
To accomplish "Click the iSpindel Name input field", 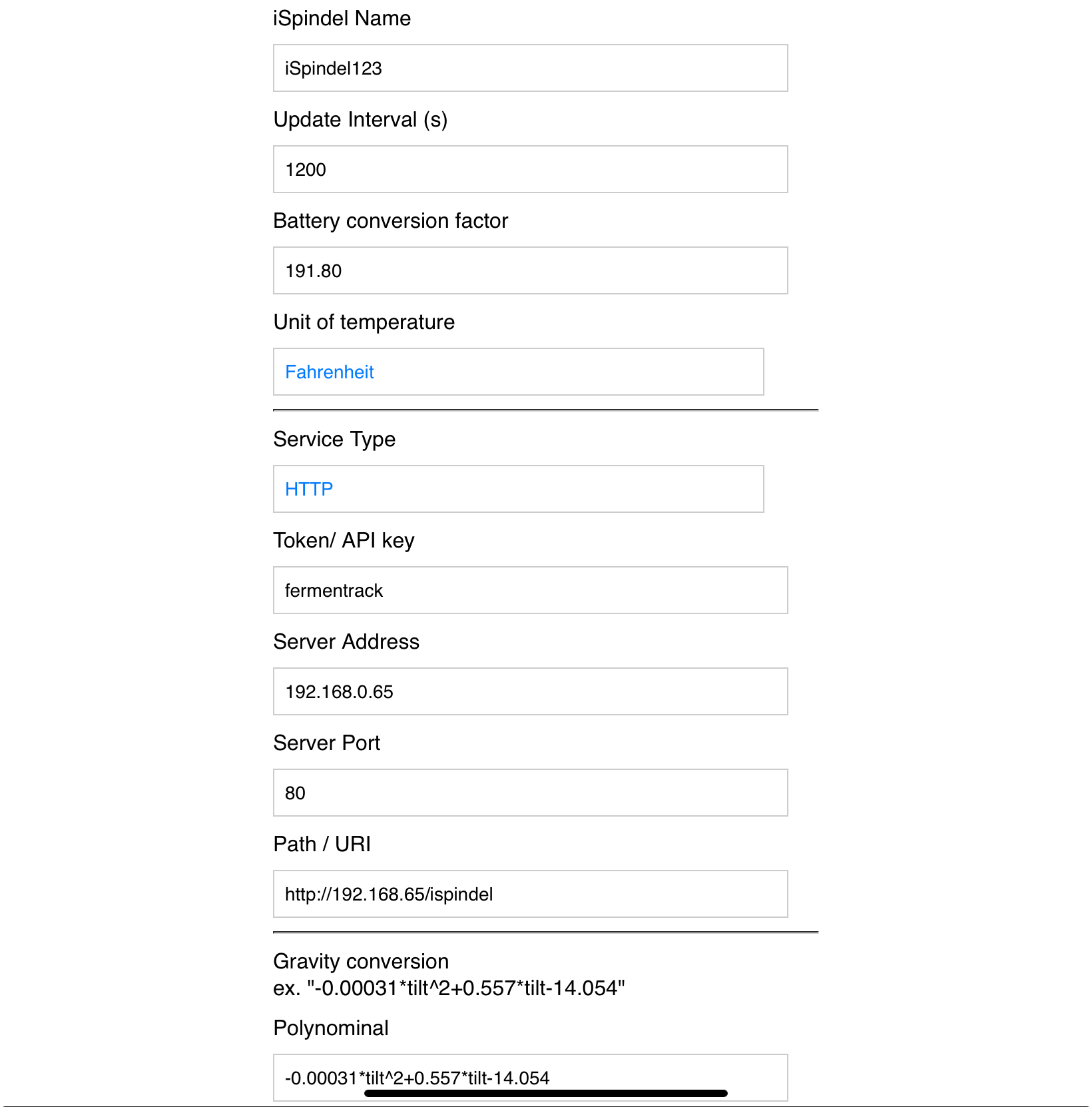I will (530, 68).
